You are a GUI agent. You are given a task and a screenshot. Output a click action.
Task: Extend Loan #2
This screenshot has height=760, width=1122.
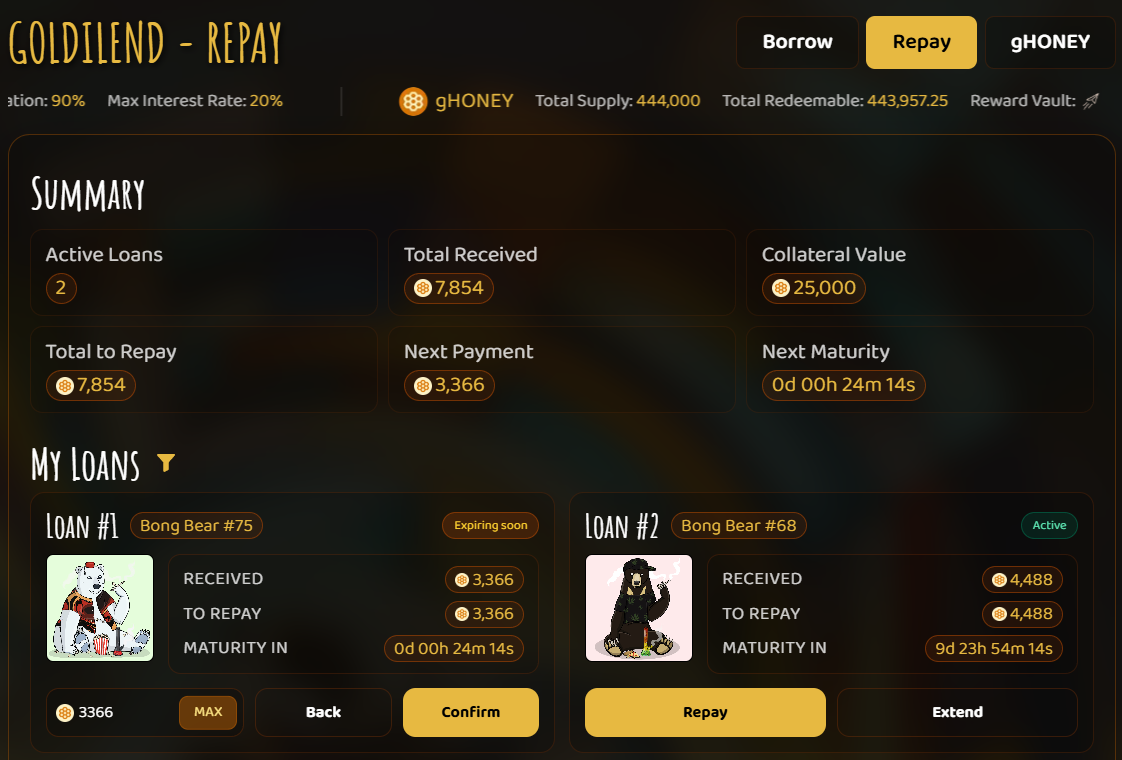pyautogui.click(x=957, y=713)
